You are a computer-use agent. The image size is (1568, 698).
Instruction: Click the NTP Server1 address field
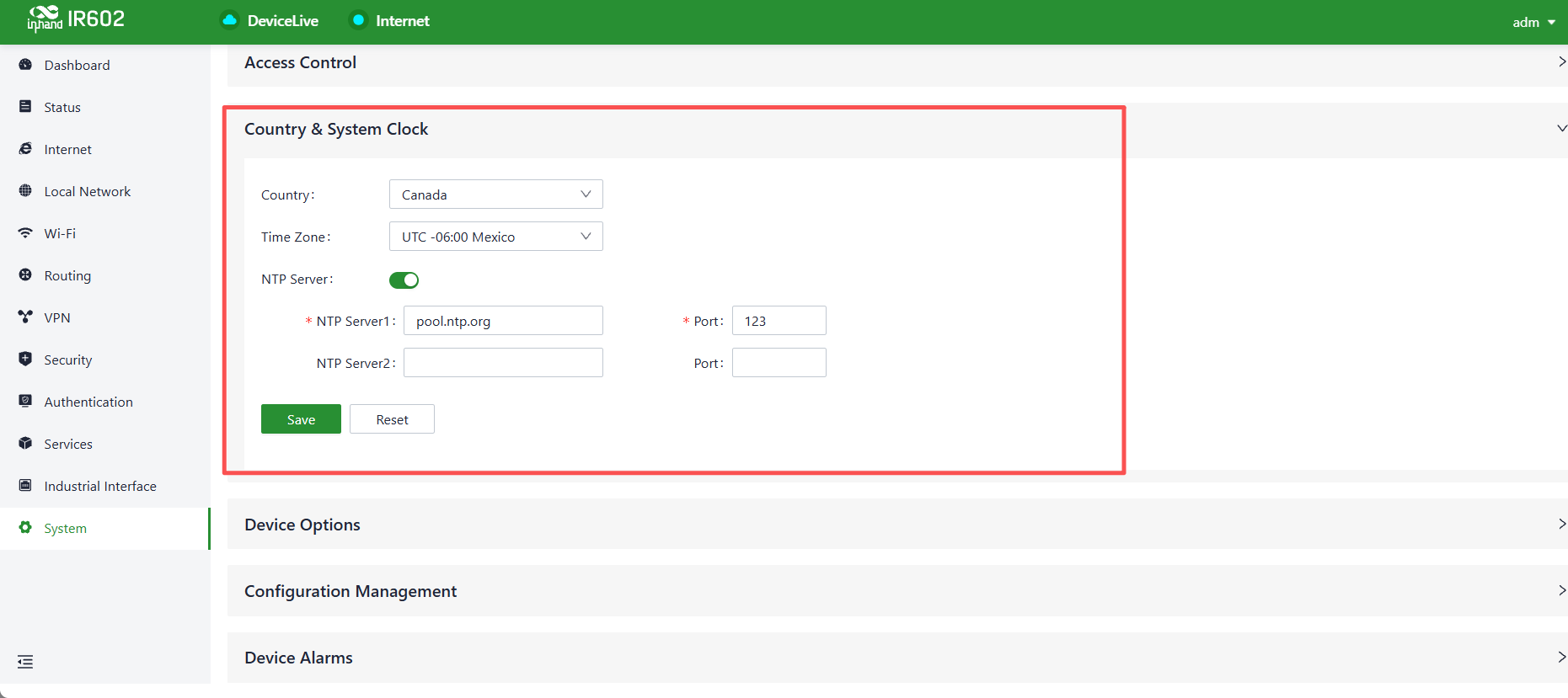[503, 321]
